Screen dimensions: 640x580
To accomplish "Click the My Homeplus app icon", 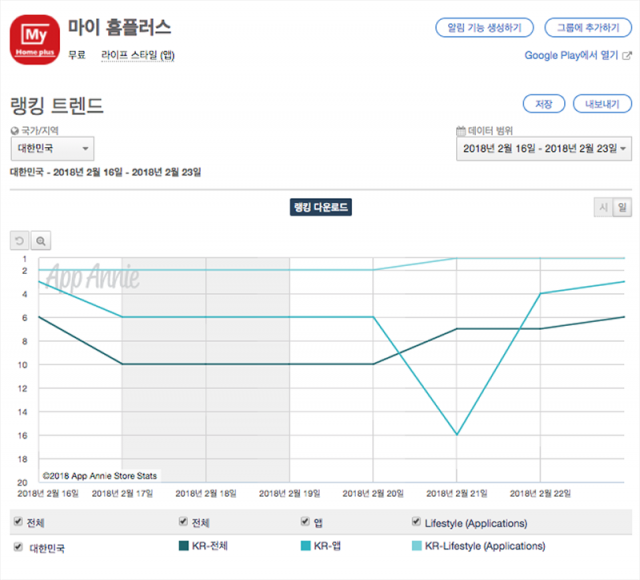I will coord(34,40).
